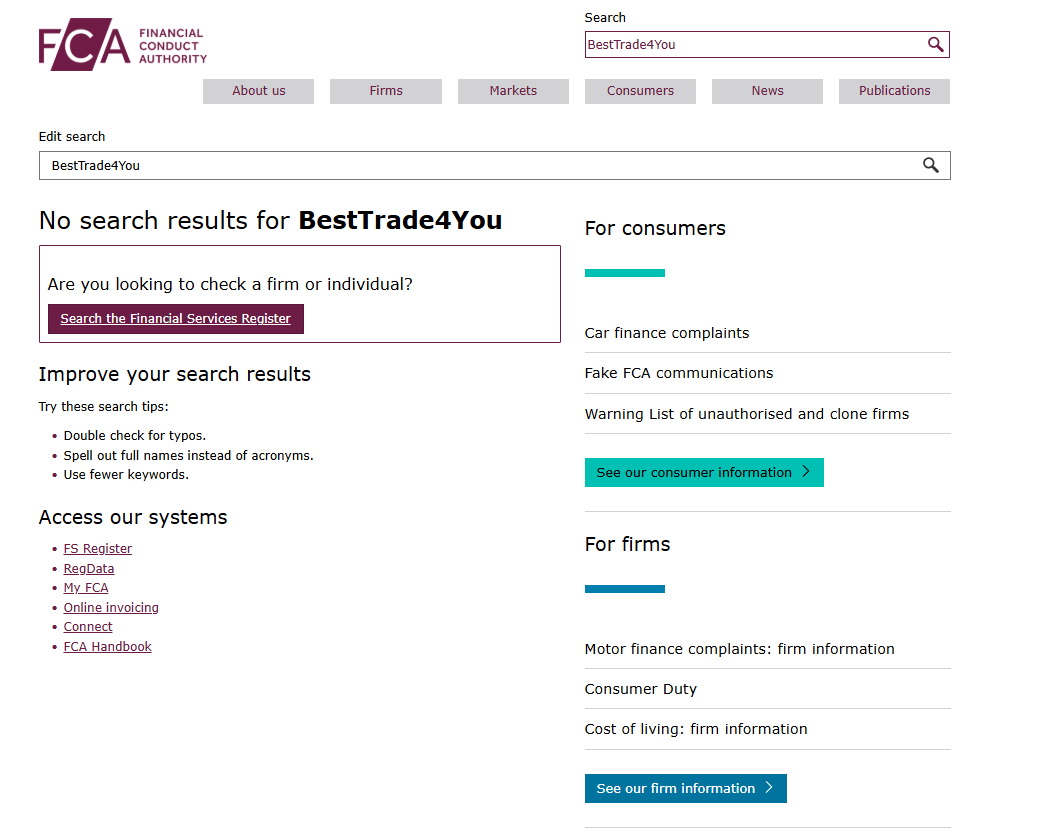Open the Connect link
1062x835 pixels.
click(88, 627)
